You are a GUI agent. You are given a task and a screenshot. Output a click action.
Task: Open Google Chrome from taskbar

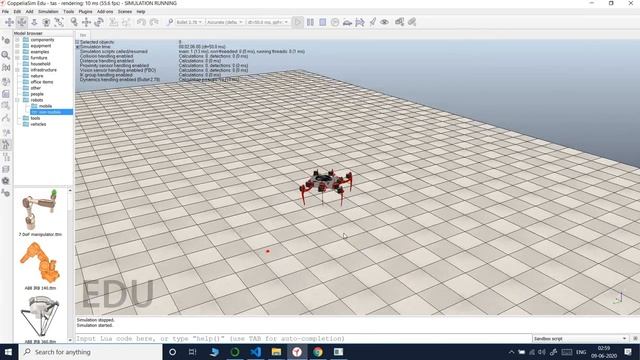[x=318, y=352]
